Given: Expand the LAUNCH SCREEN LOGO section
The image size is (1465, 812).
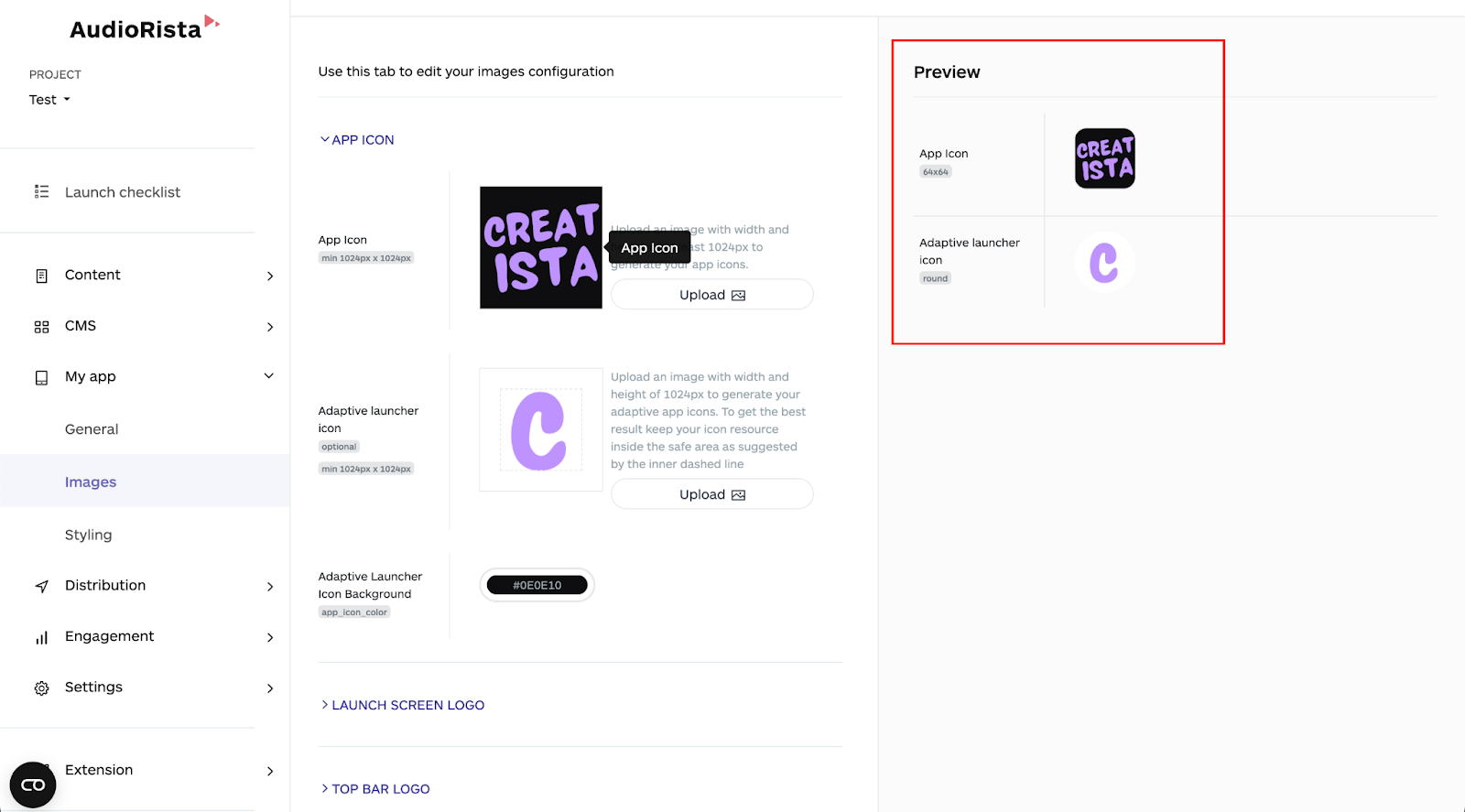Looking at the screenshot, I should pyautogui.click(x=402, y=705).
